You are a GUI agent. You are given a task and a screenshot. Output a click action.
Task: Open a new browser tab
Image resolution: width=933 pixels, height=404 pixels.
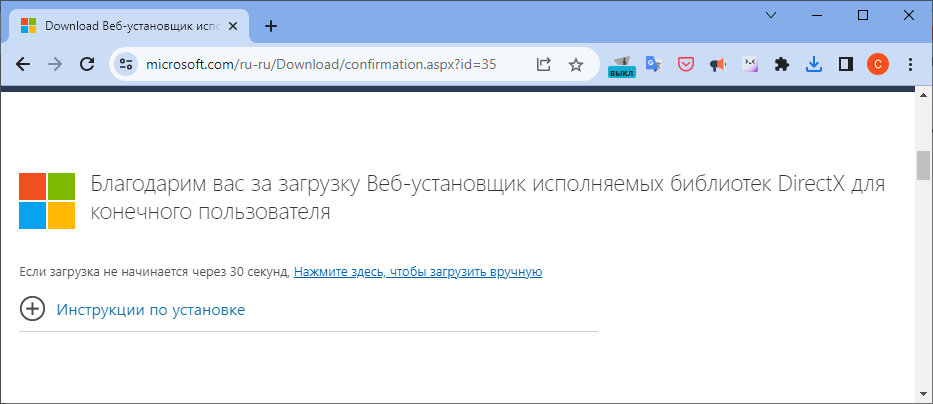coord(271,26)
